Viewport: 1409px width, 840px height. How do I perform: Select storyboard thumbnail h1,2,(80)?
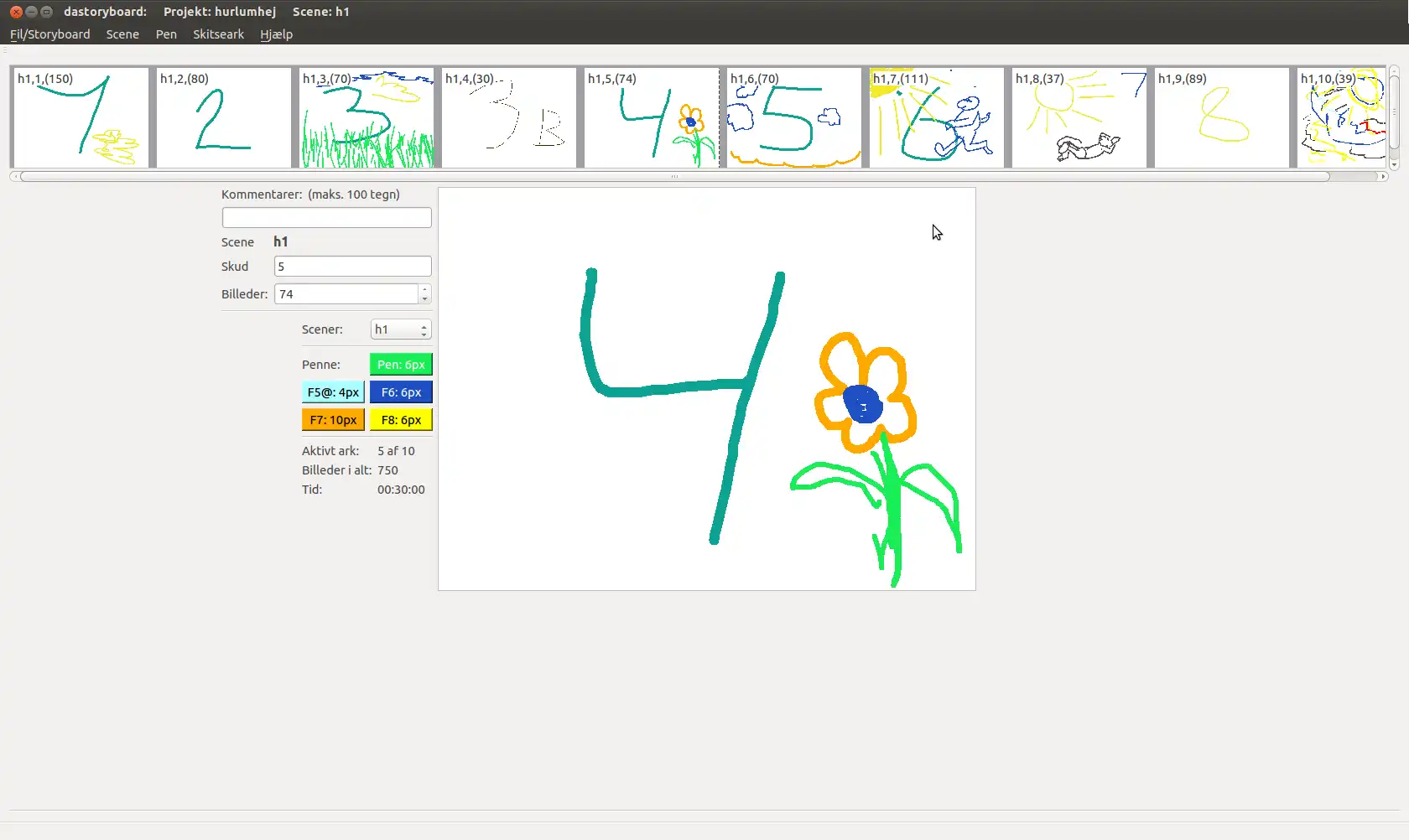click(x=224, y=118)
